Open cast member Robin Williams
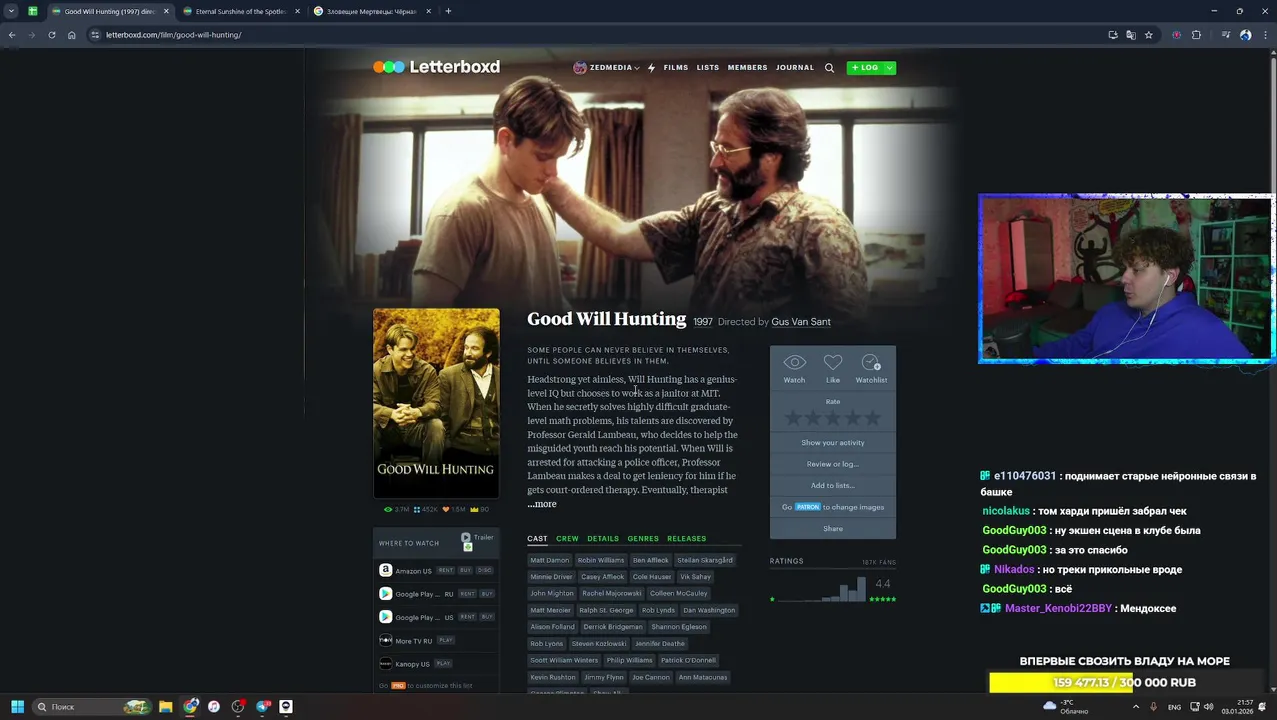 (x=601, y=560)
